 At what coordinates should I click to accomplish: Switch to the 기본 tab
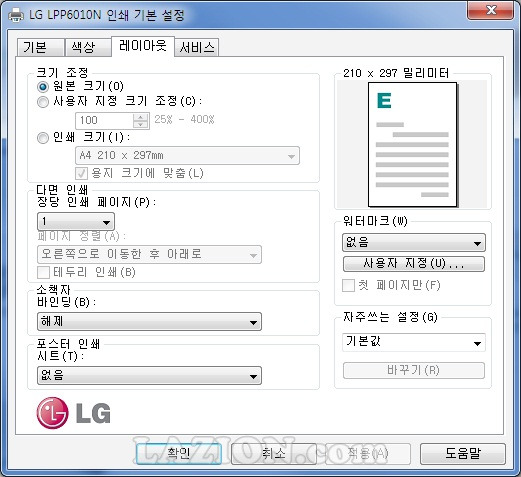coord(40,47)
